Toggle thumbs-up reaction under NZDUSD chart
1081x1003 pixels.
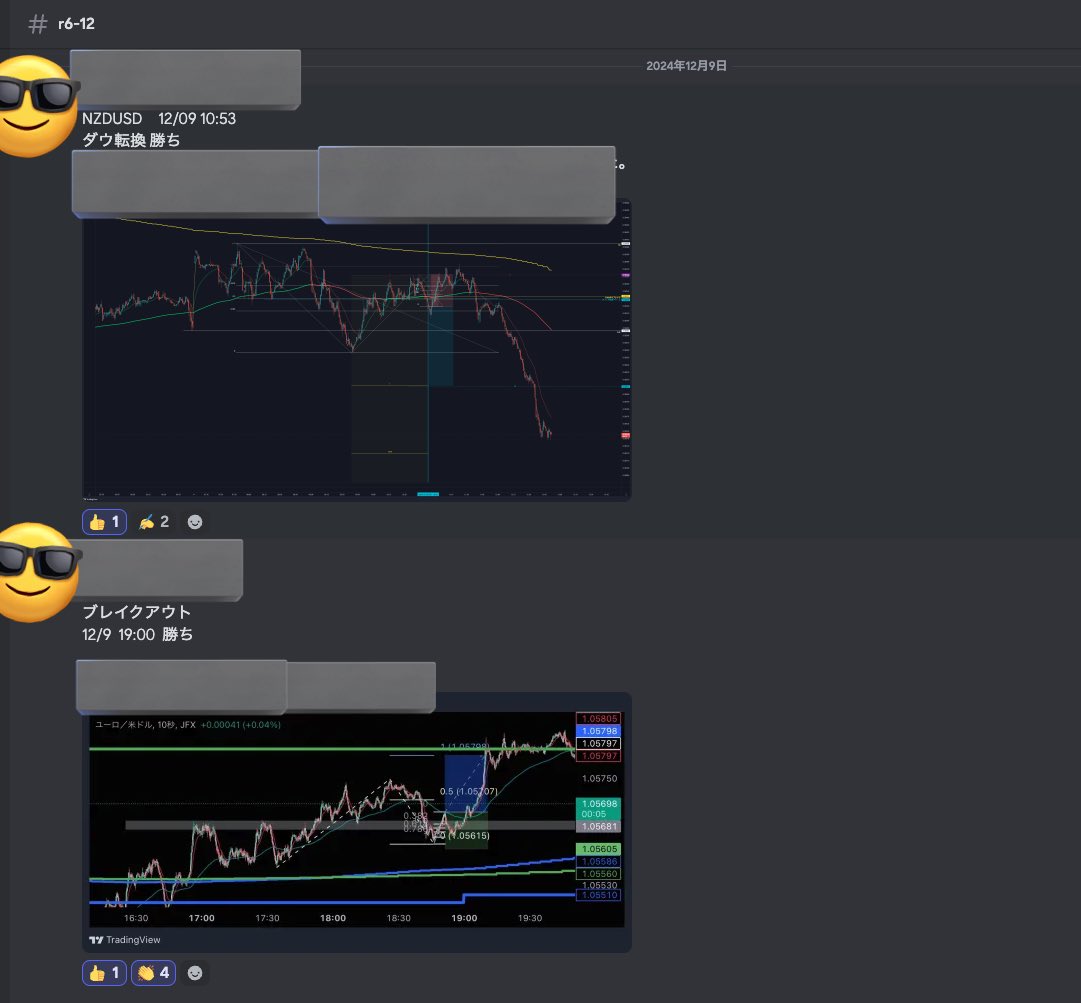[104, 521]
